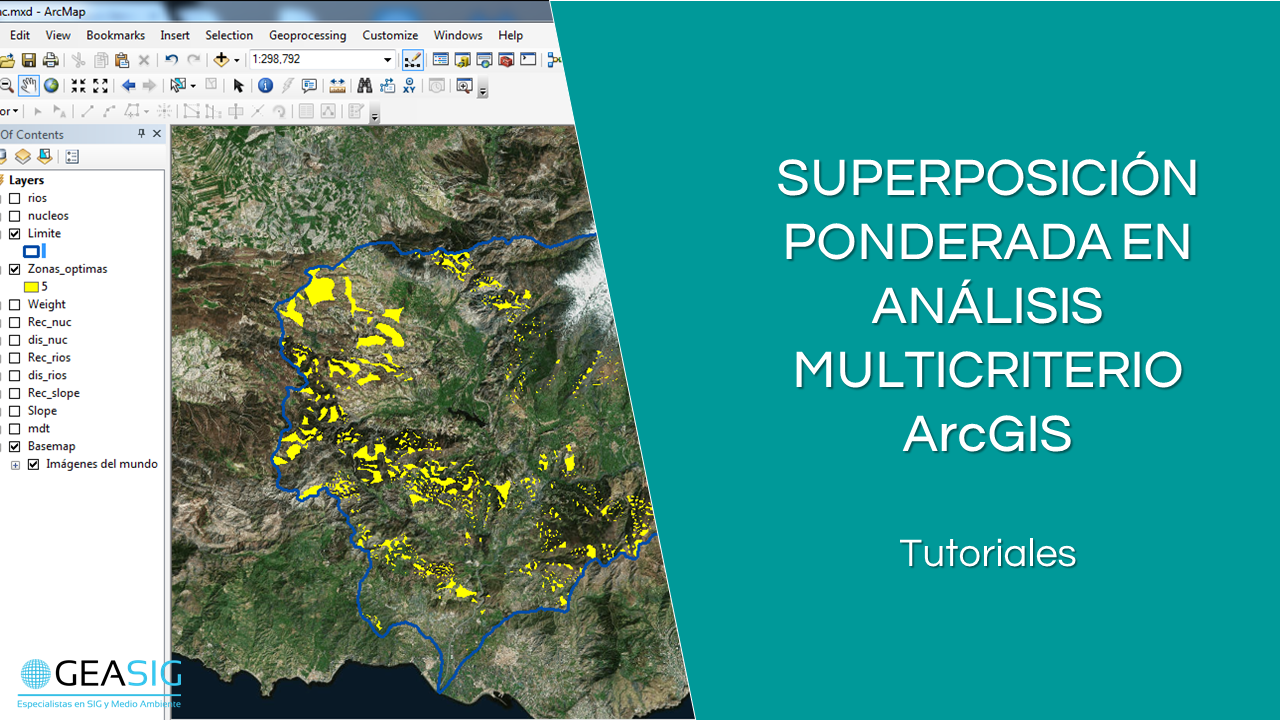Open the Add Data dropdown arrow
Image resolution: width=1280 pixels, height=720 pixels.
click(x=237, y=61)
